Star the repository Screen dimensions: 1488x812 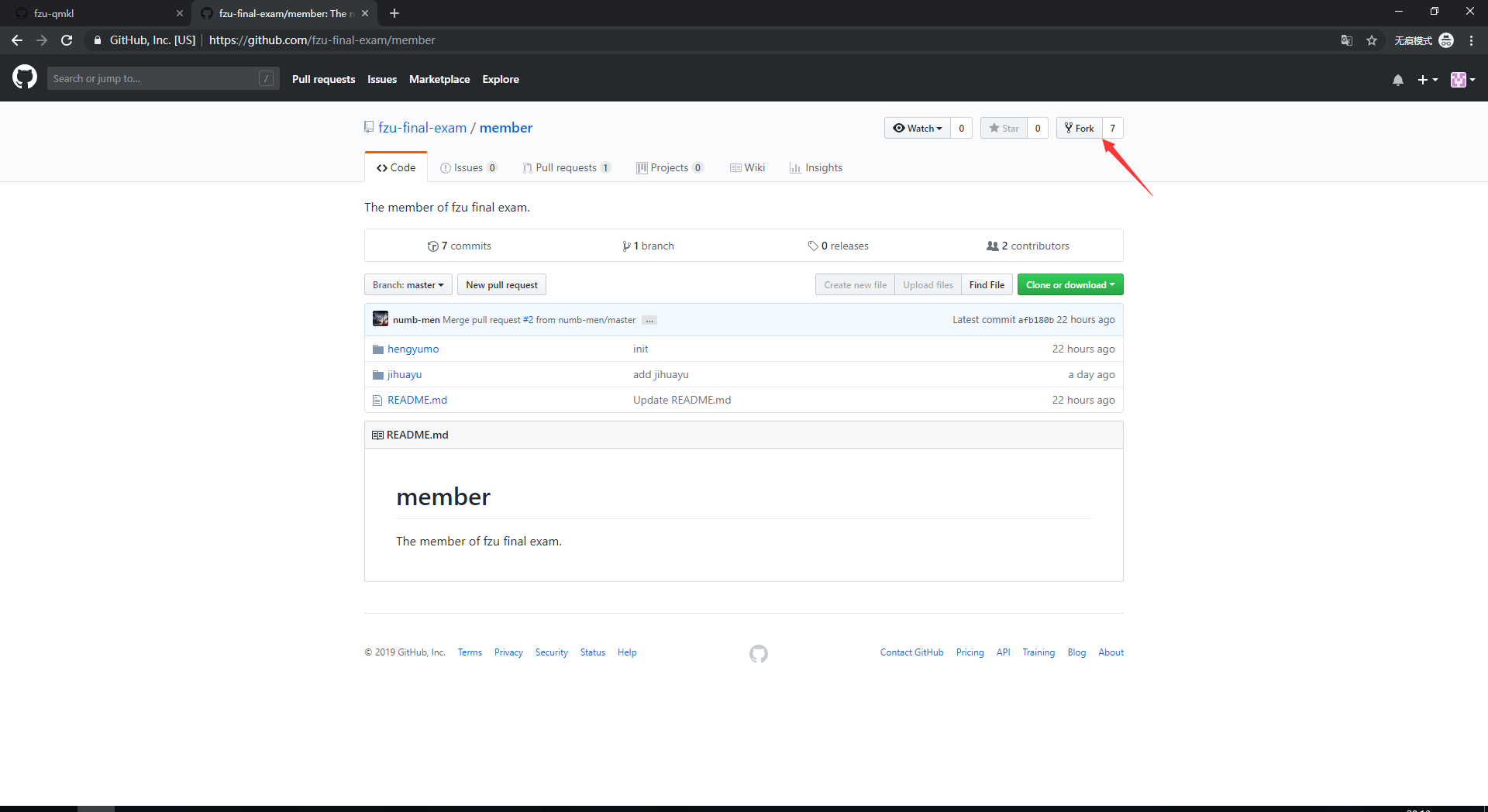[x=1004, y=128]
